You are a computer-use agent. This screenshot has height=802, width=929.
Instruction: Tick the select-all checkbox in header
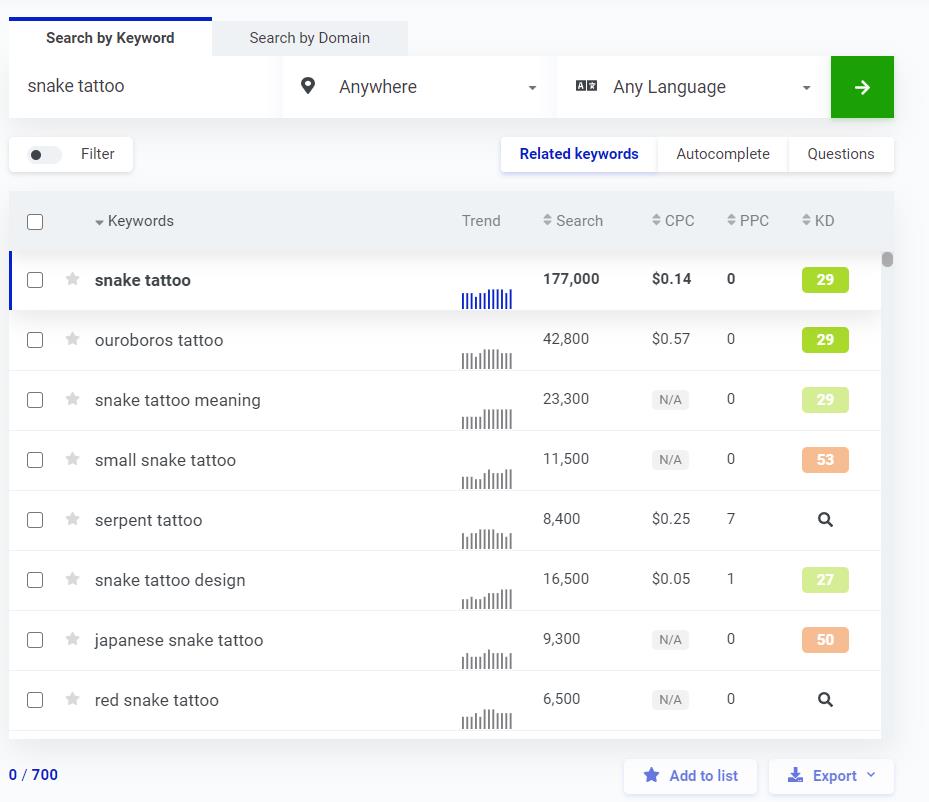pos(35,222)
